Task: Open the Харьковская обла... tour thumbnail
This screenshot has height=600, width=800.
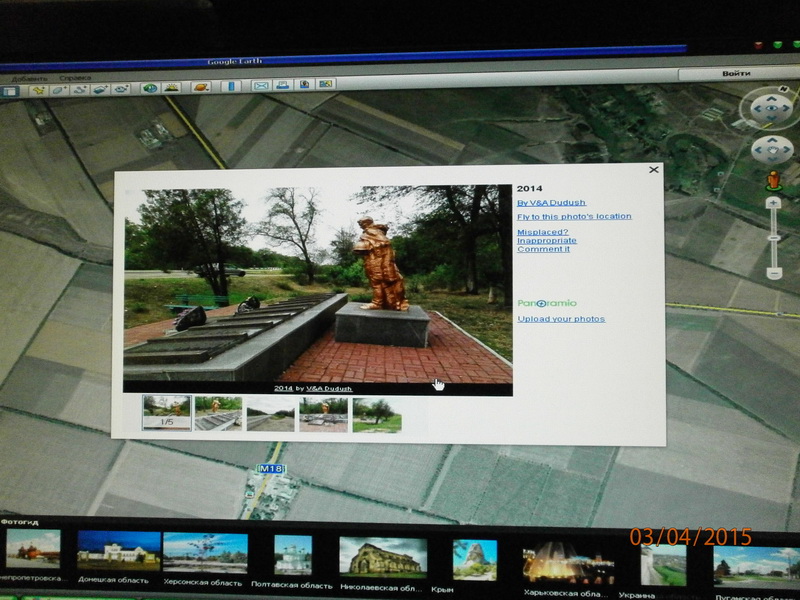Action: [568, 564]
